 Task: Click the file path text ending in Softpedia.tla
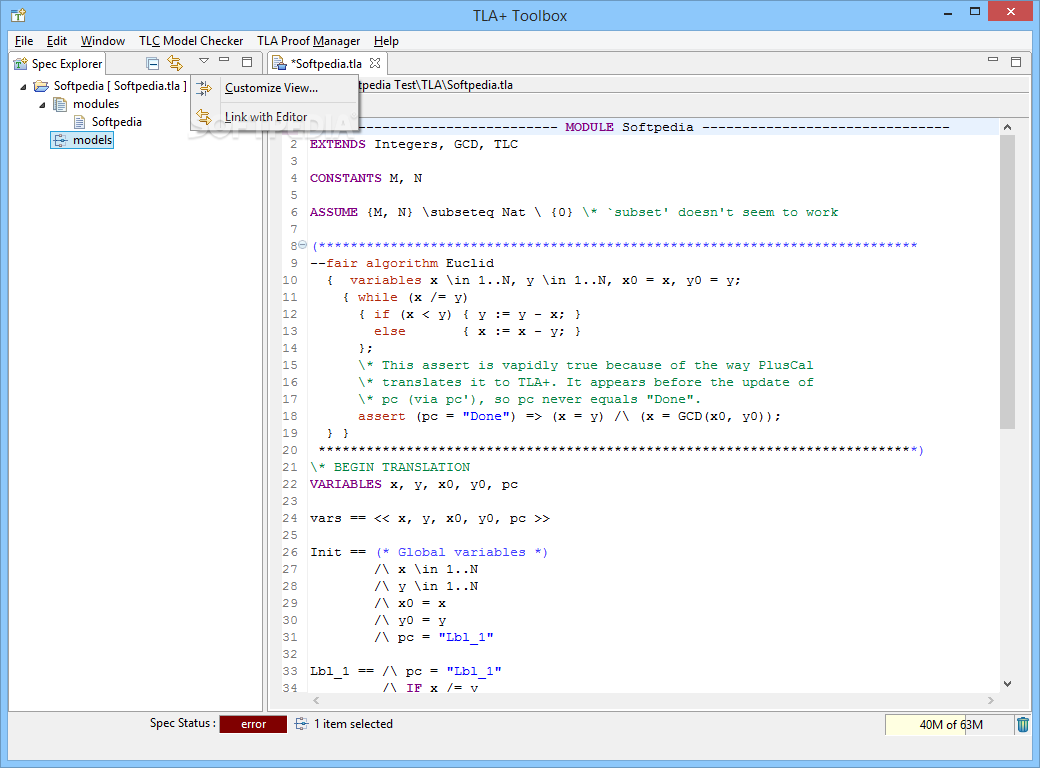coord(436,85)
